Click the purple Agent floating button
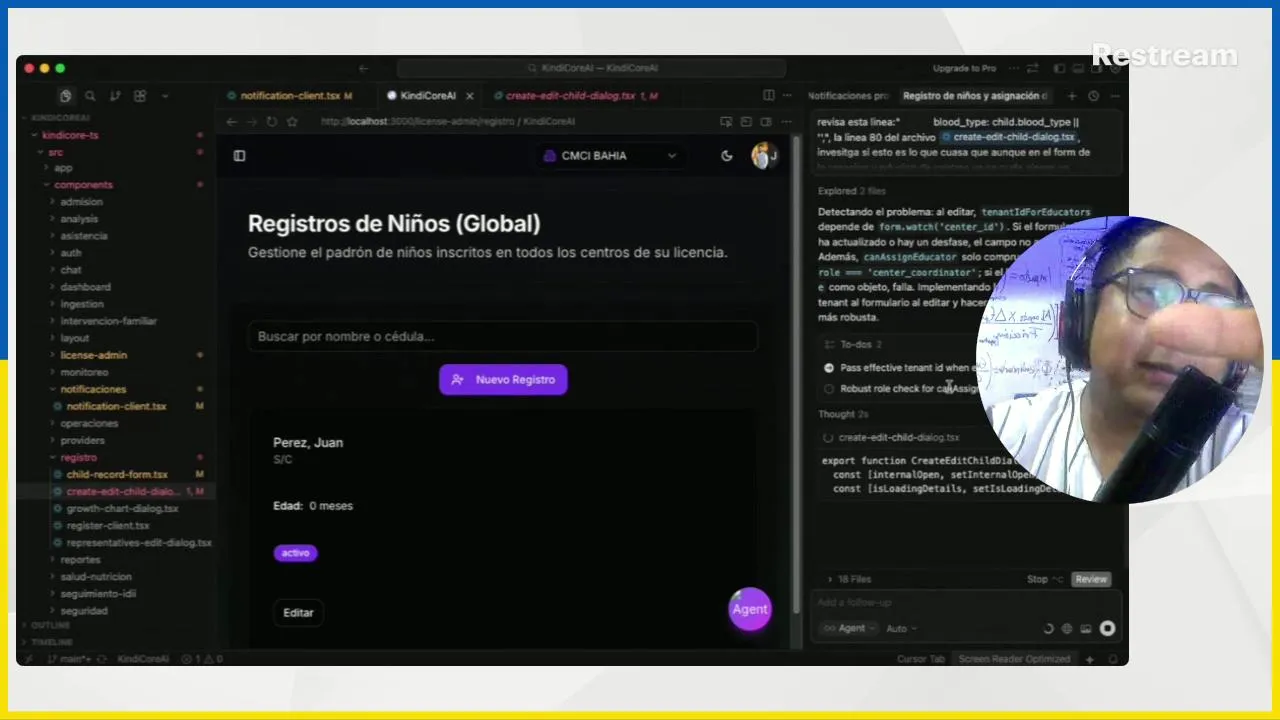 point(749,609)
